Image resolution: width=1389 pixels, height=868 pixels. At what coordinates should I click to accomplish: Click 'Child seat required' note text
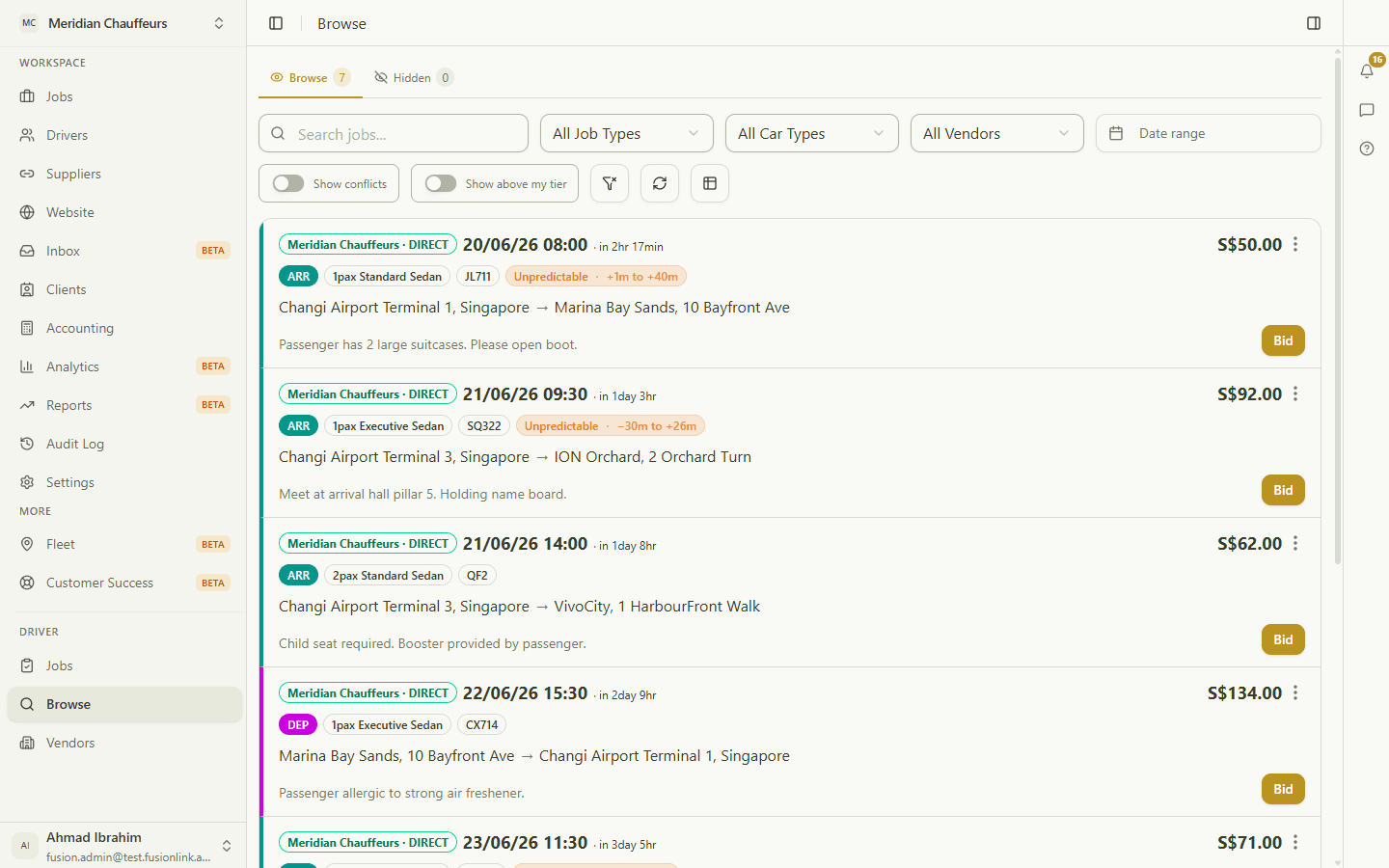[432, 643]
